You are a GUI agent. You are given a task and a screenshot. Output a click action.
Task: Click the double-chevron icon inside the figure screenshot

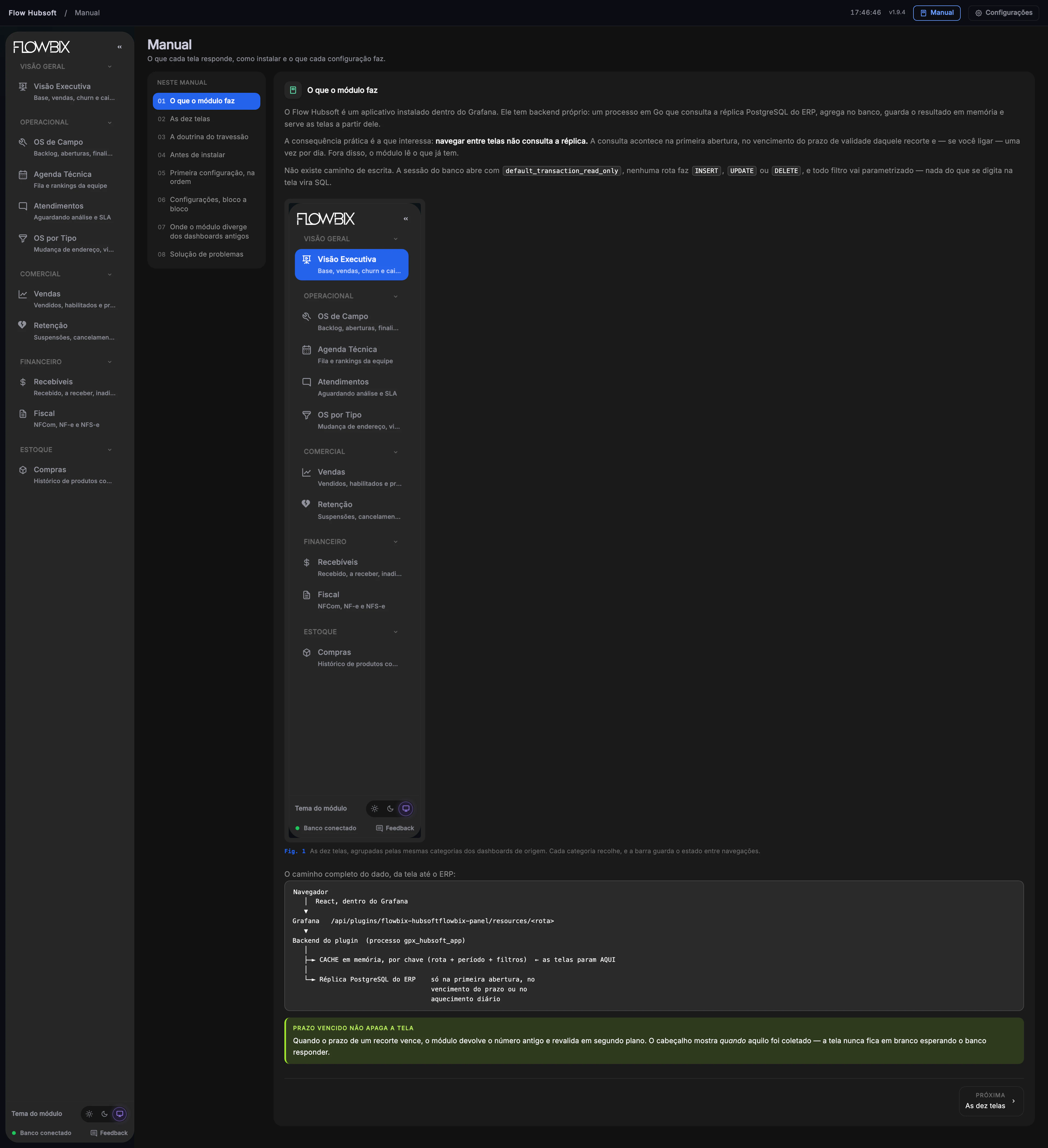[406, 219]
